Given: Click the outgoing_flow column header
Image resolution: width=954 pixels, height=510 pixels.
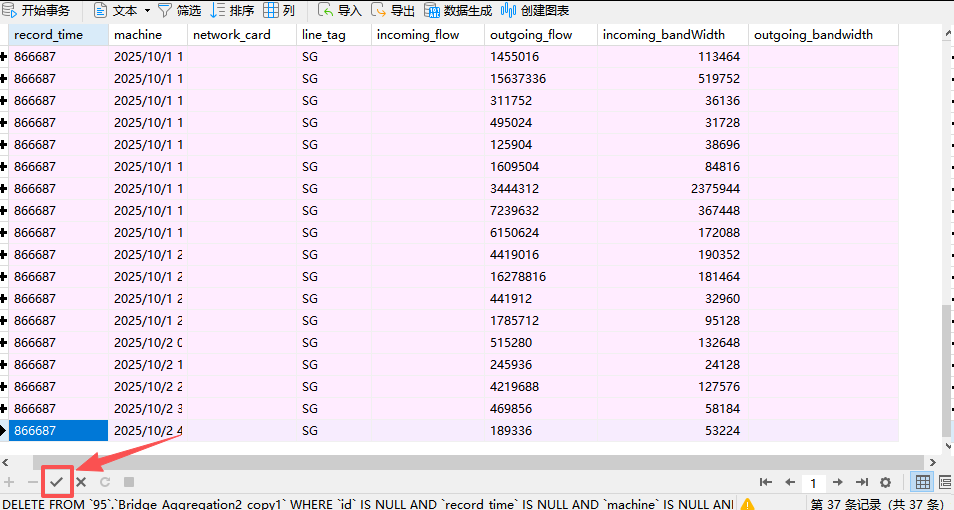Looking at the screenshot, I should [541, 35].
